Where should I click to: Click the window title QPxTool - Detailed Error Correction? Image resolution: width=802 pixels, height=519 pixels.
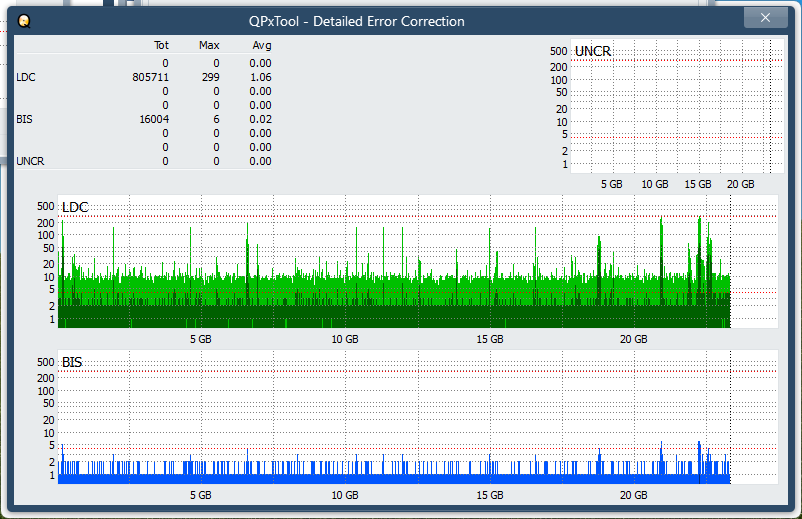(x=357, y=21)
